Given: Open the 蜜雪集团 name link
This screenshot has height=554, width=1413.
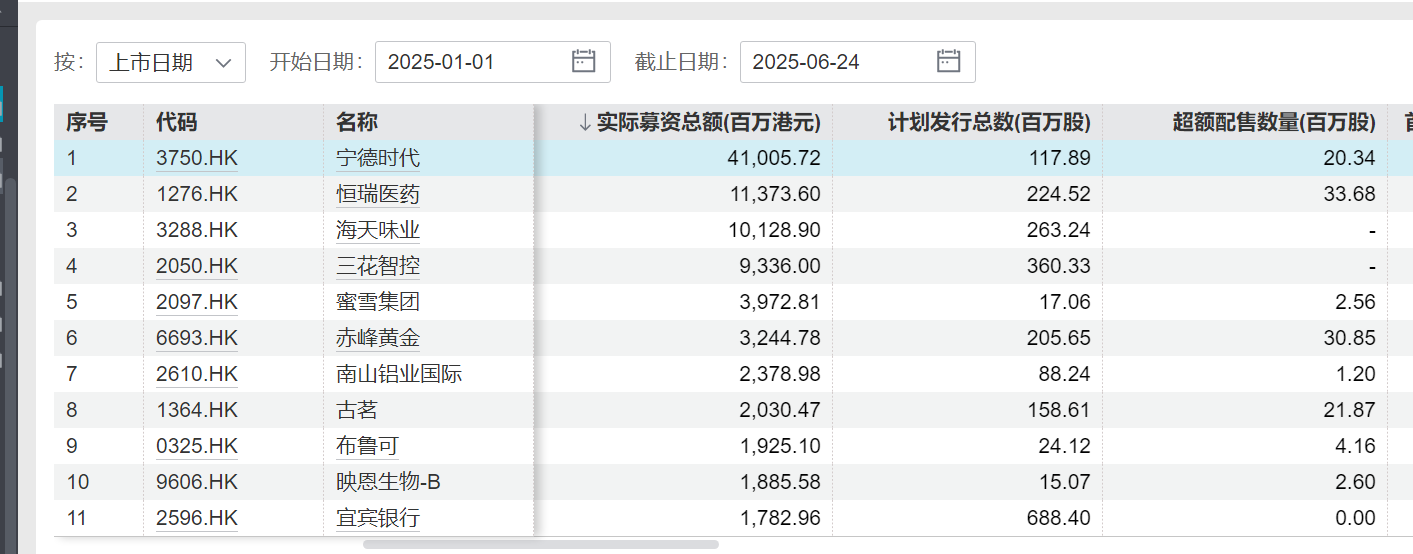Looking at the screenshot, I should coord(378,302).
